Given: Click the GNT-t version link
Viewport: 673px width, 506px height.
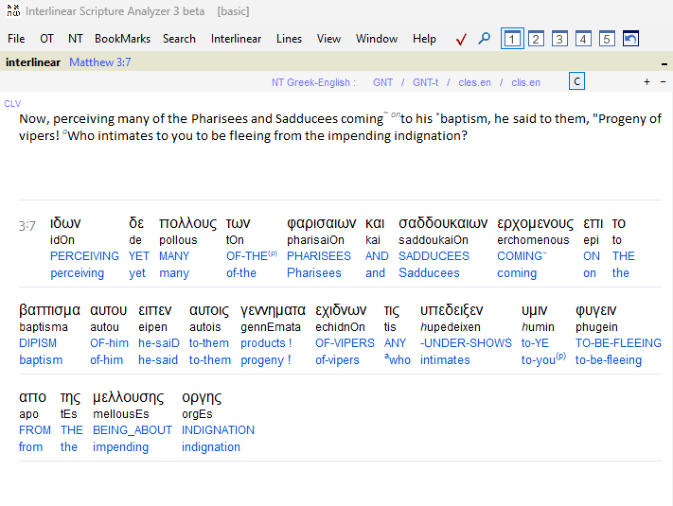Looking at the screenshot, I should pyautogui.click(x=425, y=82).
